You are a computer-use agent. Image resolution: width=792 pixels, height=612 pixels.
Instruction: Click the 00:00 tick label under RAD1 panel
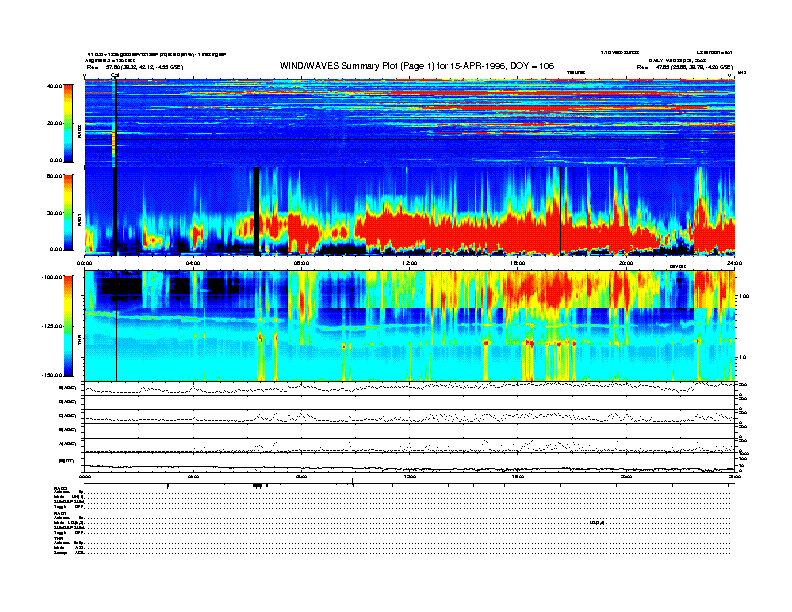click(x=84, y=263)
